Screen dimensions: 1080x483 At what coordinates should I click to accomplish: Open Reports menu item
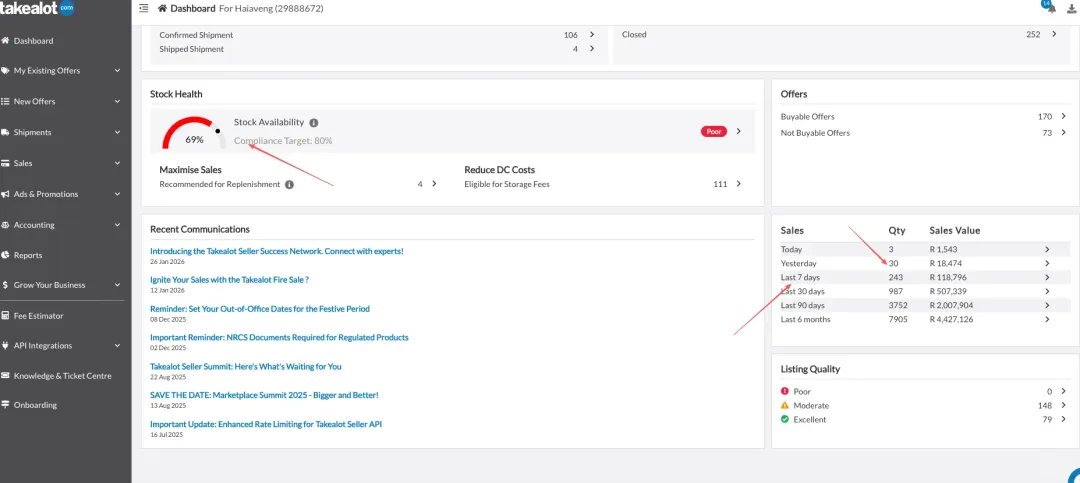click(28, 255)
